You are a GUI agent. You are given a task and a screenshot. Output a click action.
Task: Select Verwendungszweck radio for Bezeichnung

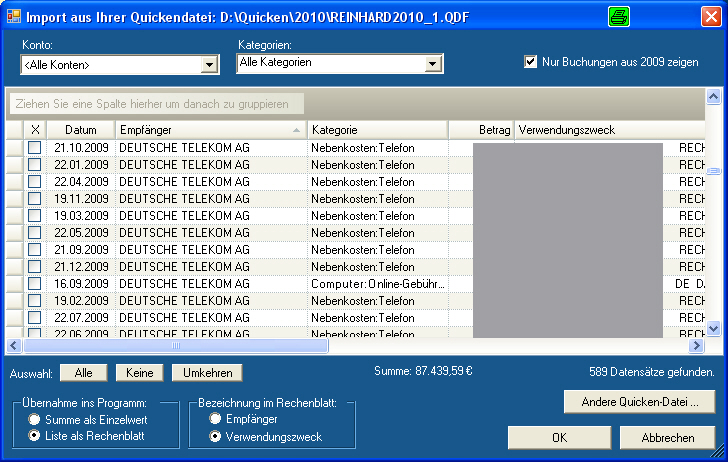click(x=215, y=436)
